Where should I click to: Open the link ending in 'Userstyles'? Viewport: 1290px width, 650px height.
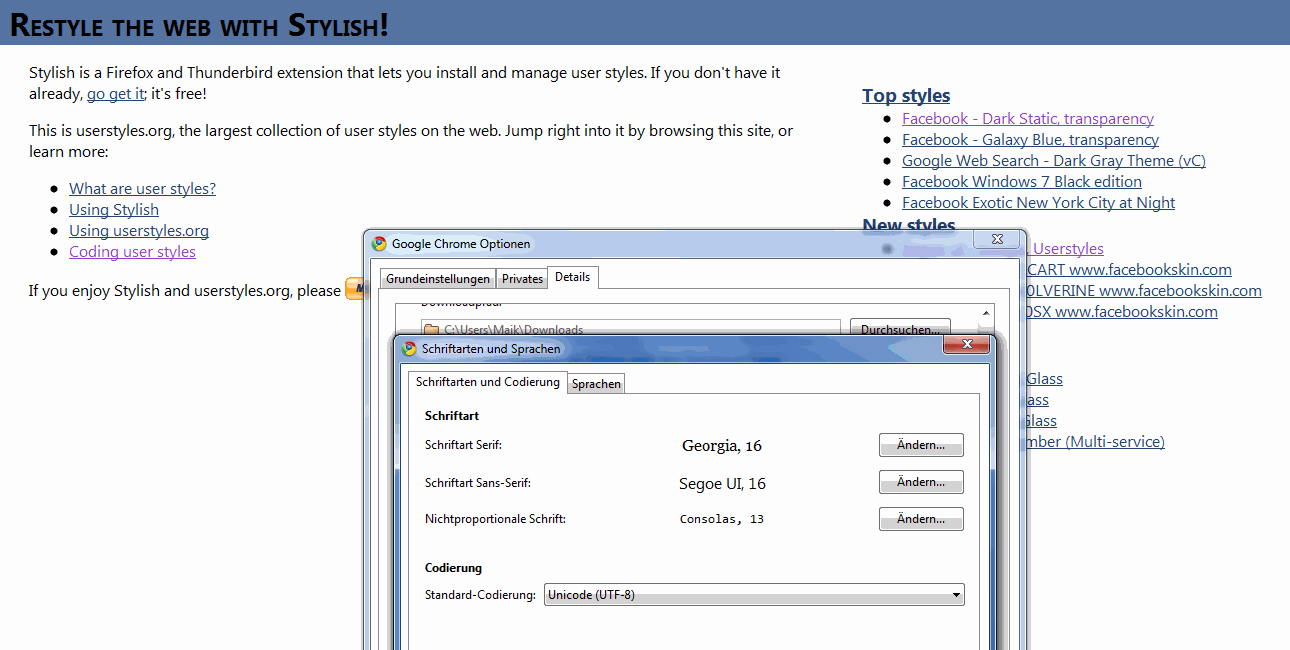(1067, 248)
